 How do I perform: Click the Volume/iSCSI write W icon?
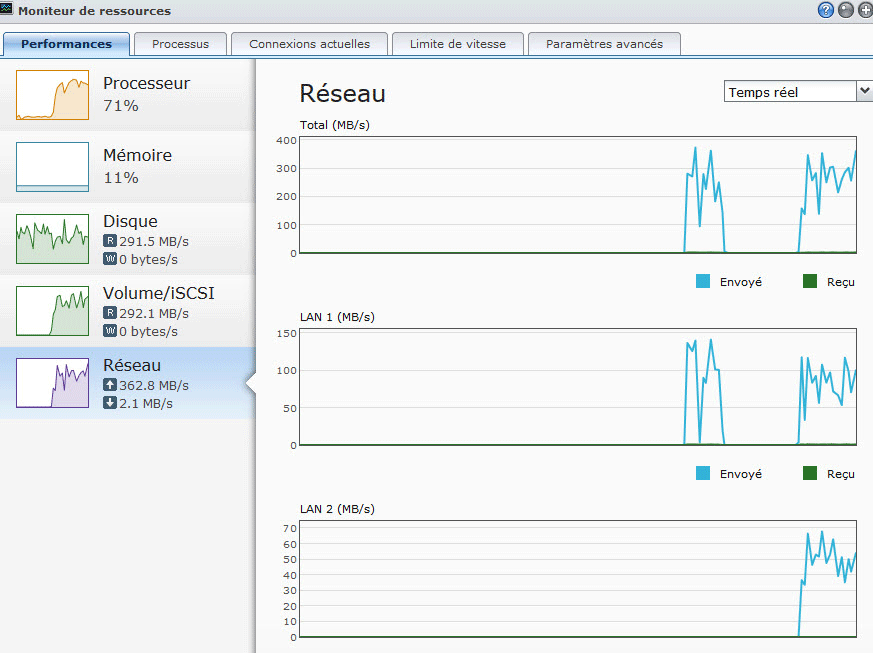[110, 331]
